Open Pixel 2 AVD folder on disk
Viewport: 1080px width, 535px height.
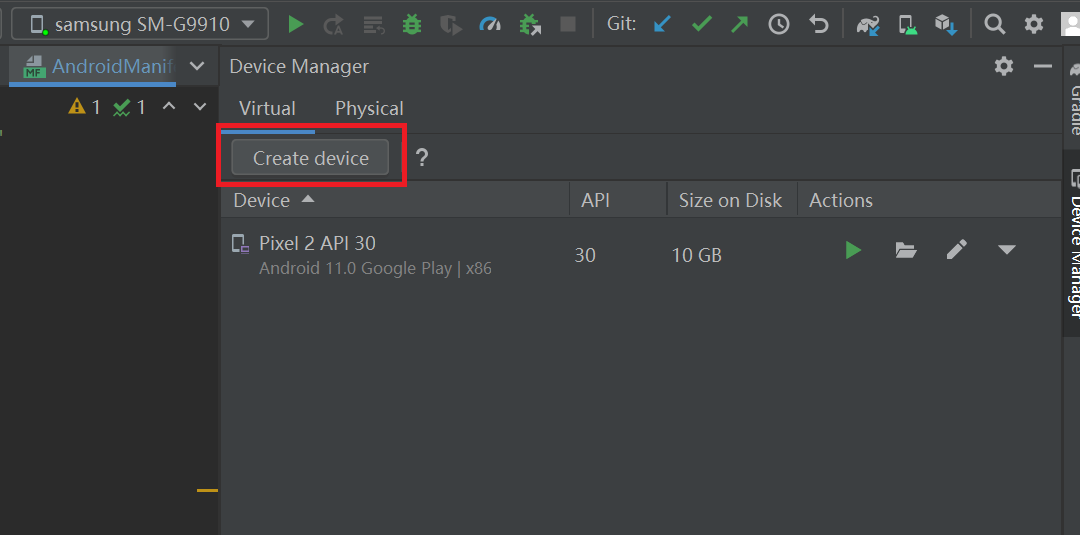click(906, 250)
